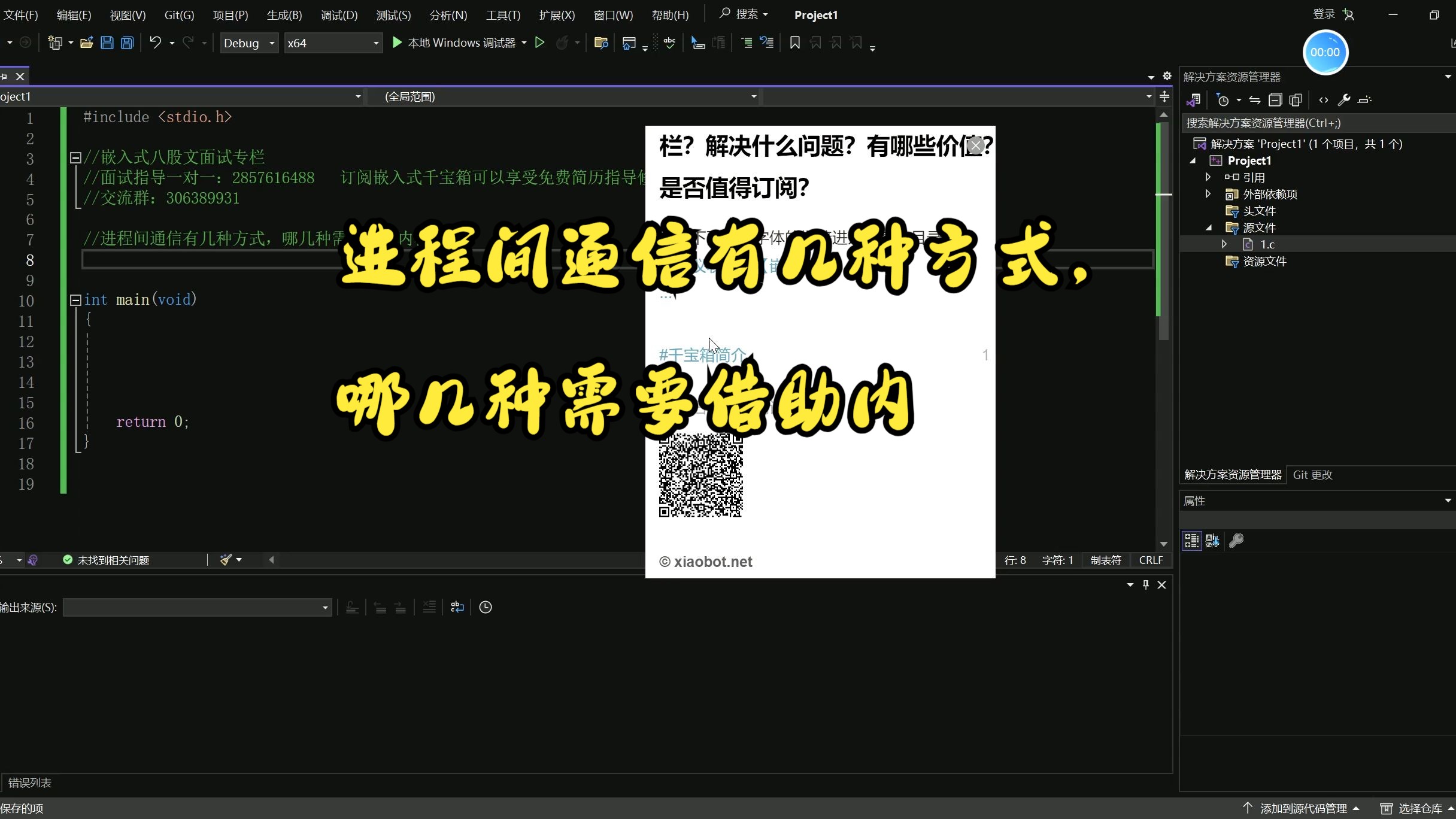Collapse the main function fold at line 10

[x=75, y=300]
